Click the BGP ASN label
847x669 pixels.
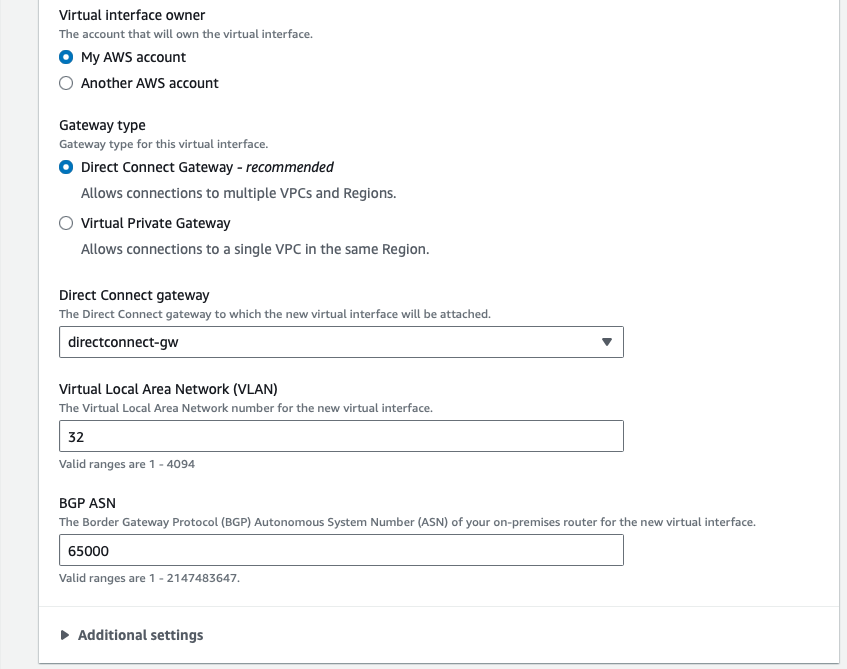coord(87,503)
